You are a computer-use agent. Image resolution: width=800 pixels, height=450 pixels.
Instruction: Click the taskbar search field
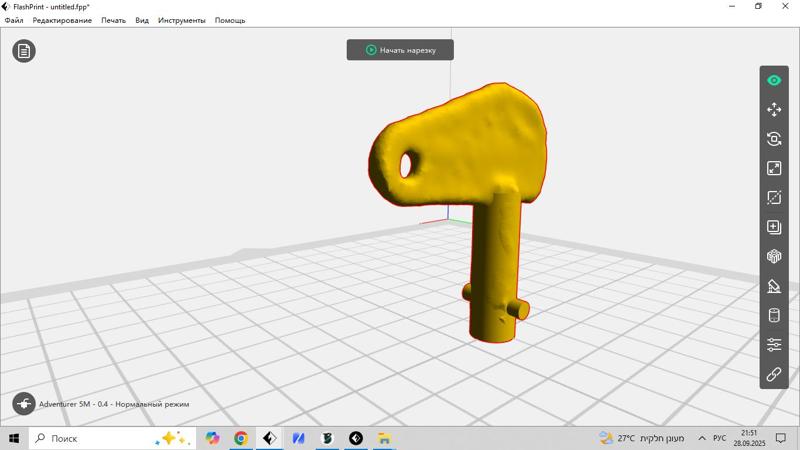point(112,438)
